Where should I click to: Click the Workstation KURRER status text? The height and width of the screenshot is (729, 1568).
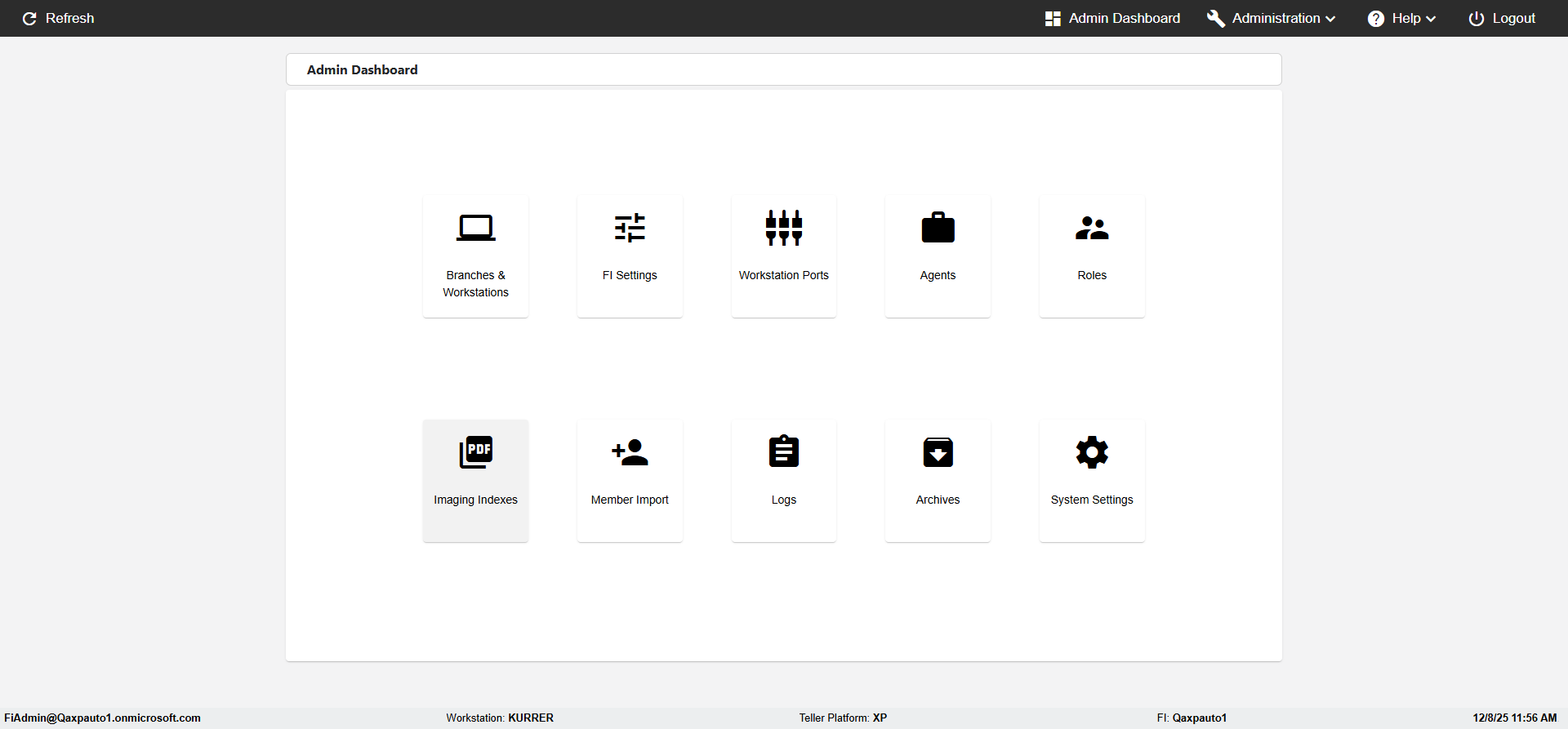pyautogui.click(x=500, y=718)
